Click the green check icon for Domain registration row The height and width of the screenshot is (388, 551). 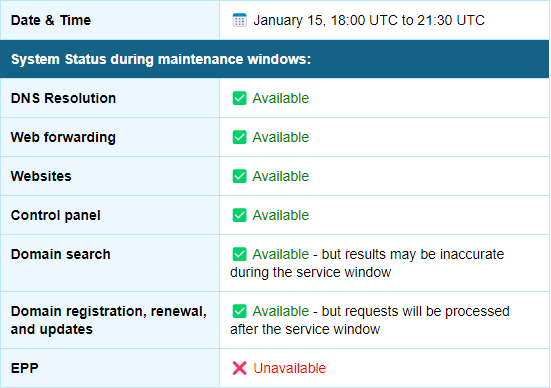(239, 311)
